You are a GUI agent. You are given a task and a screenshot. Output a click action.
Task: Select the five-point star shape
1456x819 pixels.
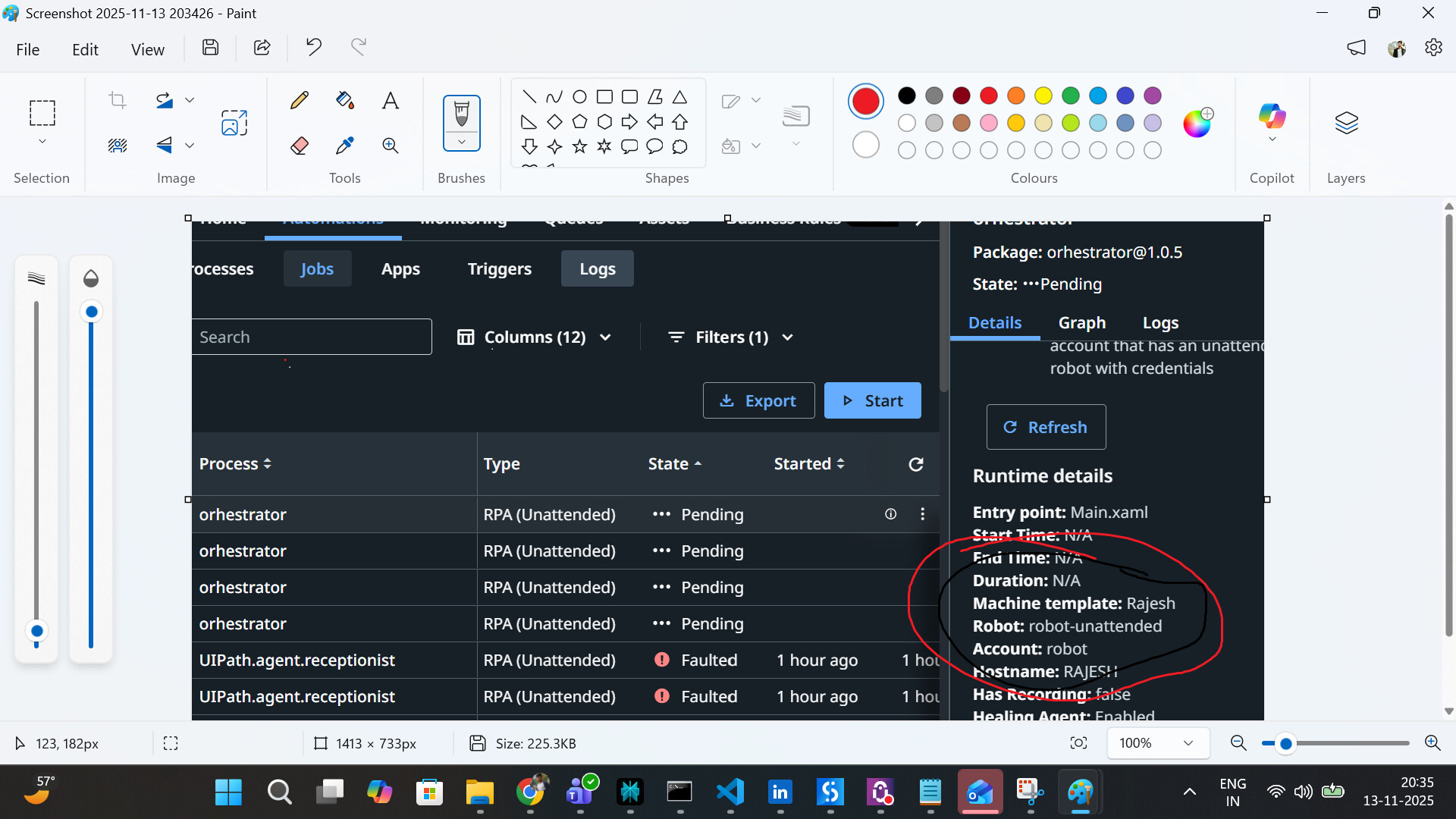coord(580,146)
